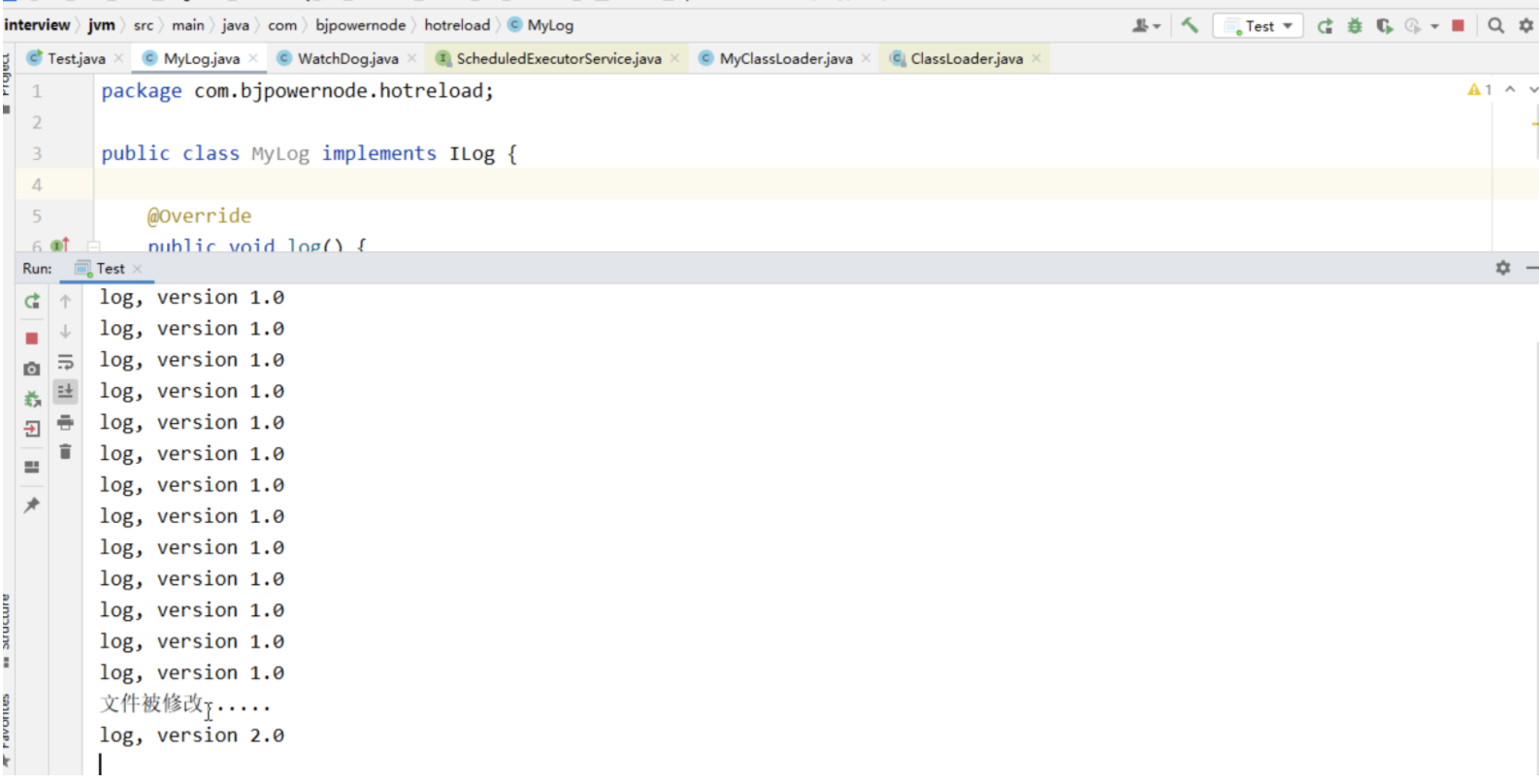Close the ScheduledExecutorService.java tab

tap(675, 58)
